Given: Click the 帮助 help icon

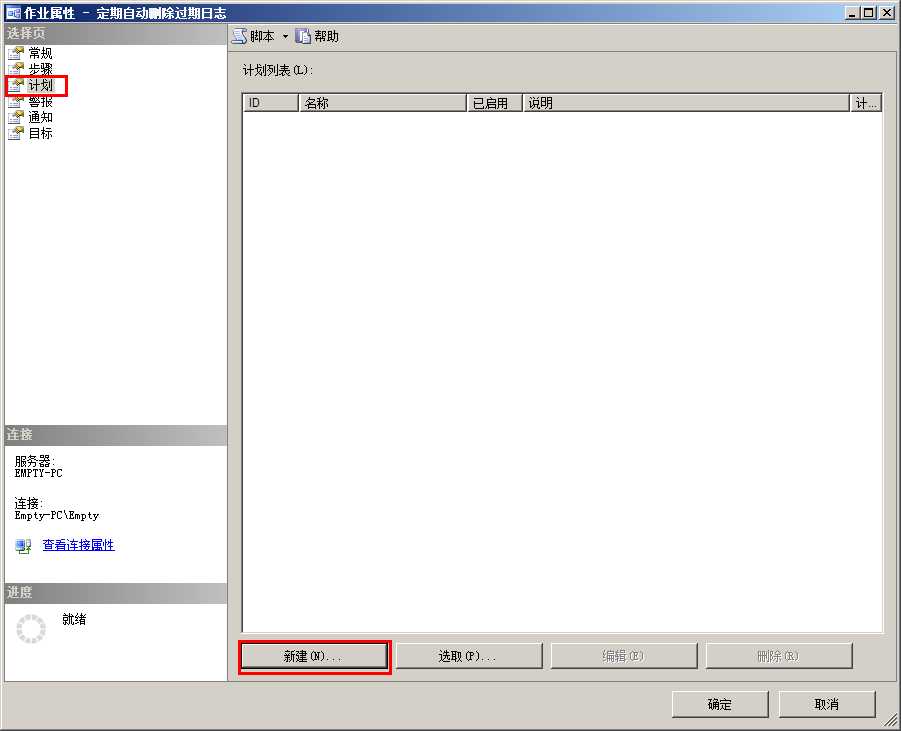Looking at the screenshot, I should 303,36.
